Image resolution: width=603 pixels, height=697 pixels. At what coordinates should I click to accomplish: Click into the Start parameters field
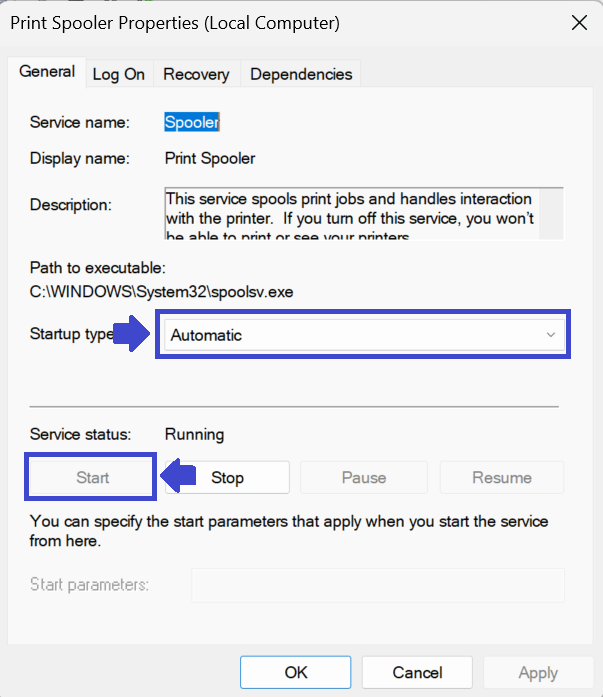377,585
